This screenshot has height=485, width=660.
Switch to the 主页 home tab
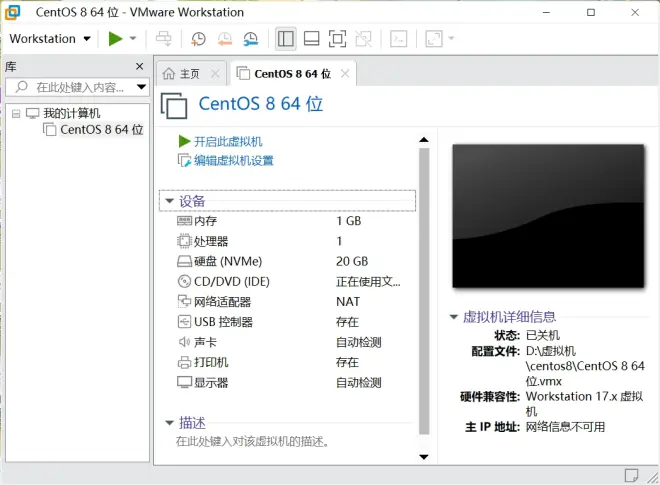point(183,74)
